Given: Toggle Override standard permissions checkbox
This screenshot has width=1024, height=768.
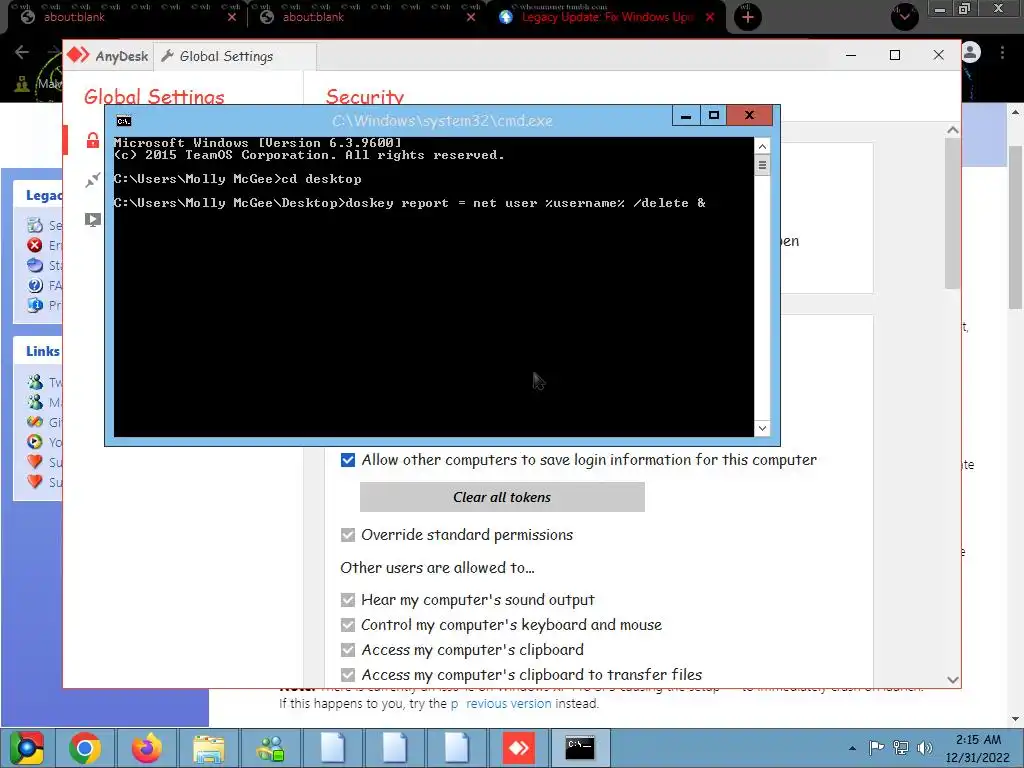Looking at the screenshot, I should click(348, 535).
